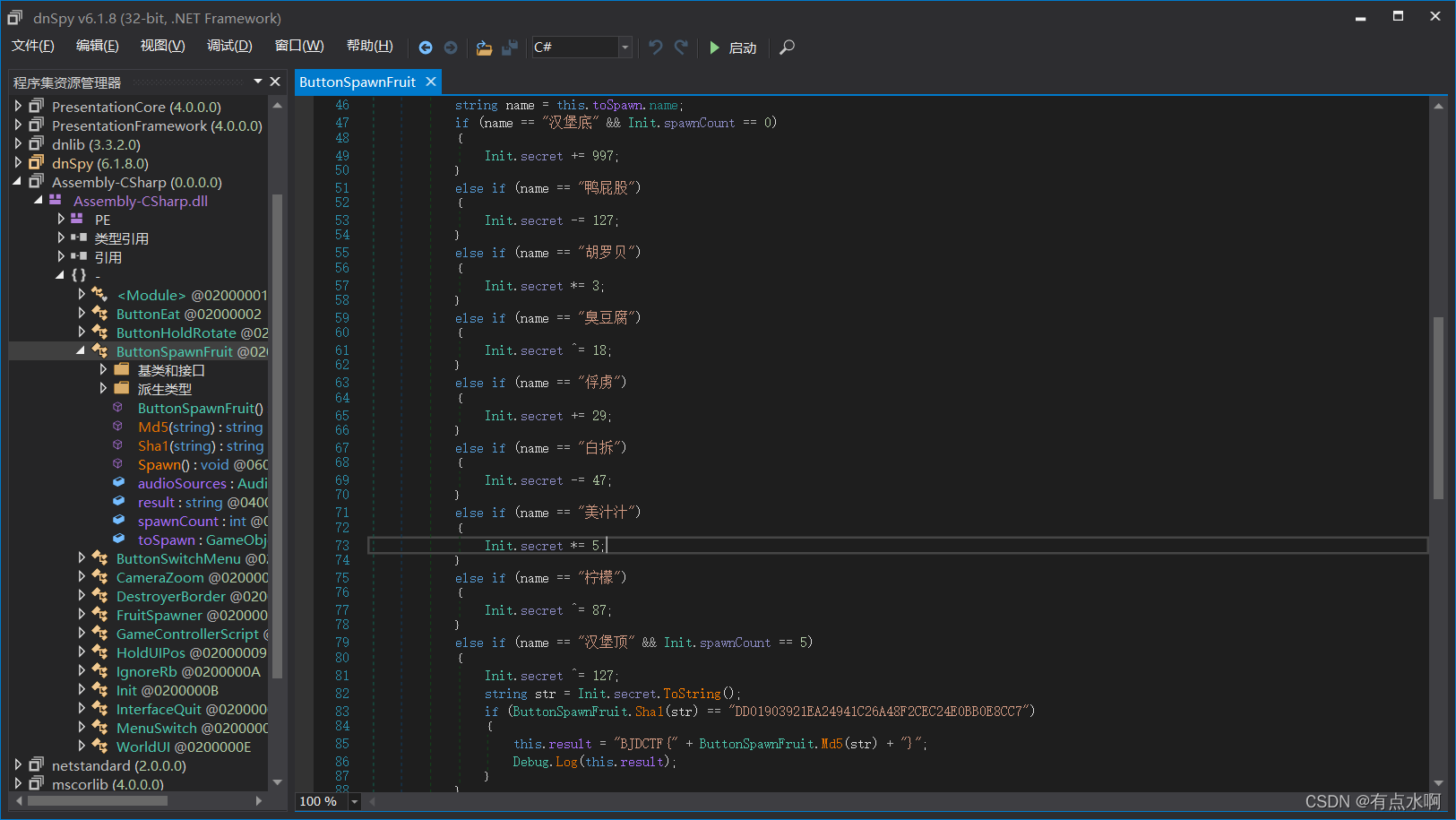The width and height of the screenshot is (1456, 820).
Task: Expand the PE node
Action: tap(61, 220)
